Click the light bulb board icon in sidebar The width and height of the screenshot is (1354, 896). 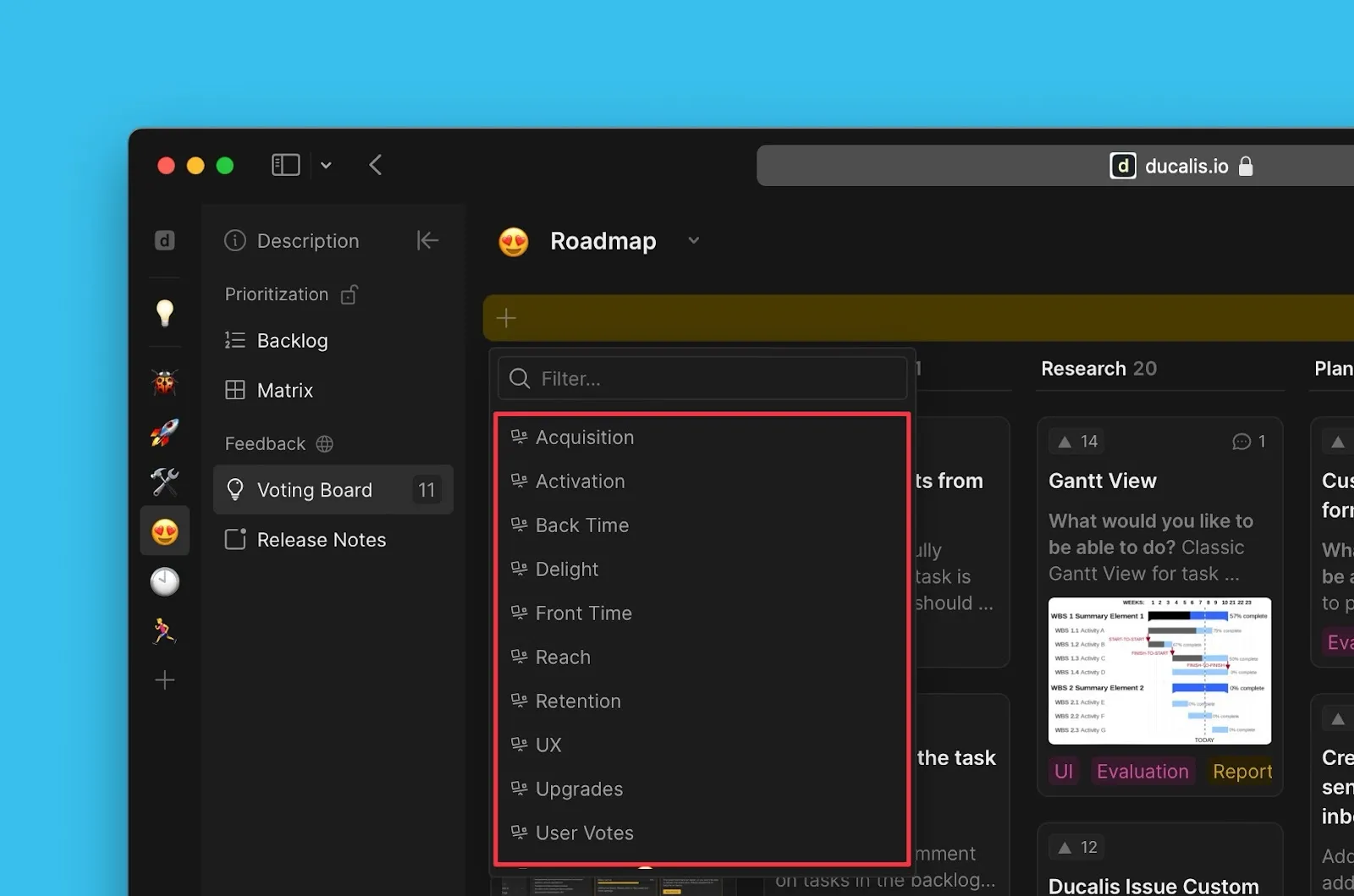click(165, 313)
